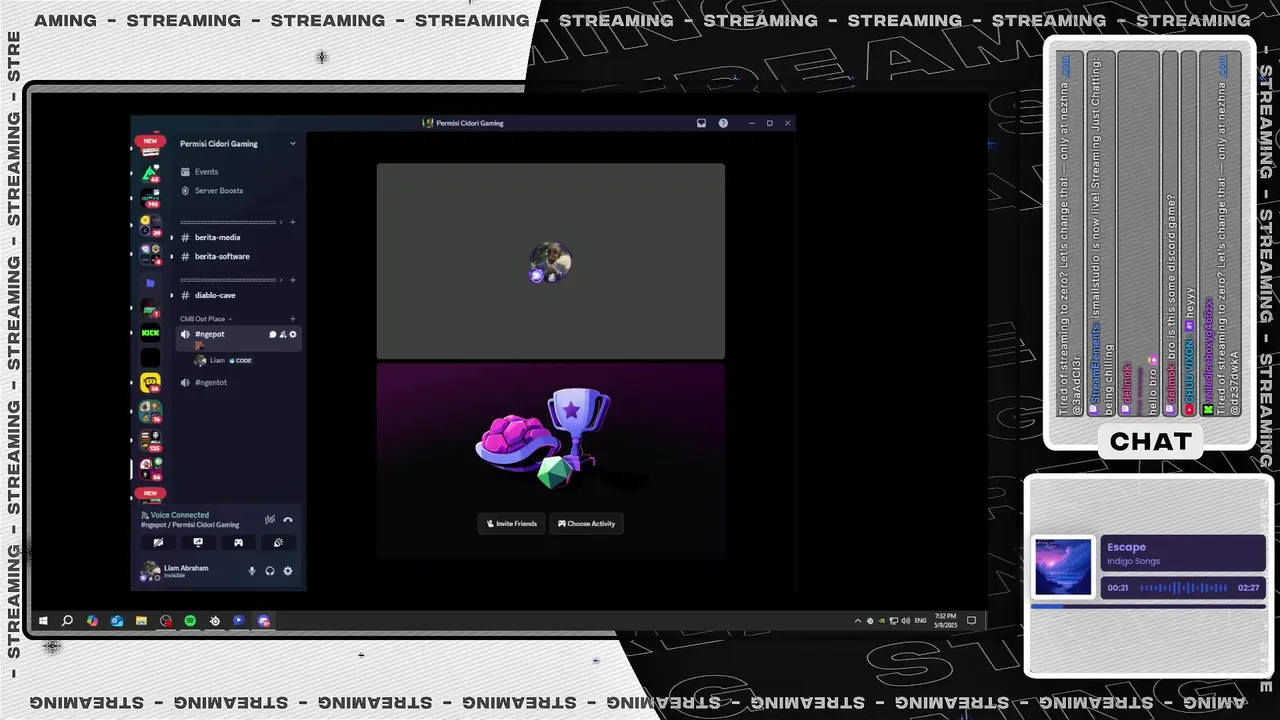Add channel to Chill Out Place category
This screenshot has height=720, width=1280.
click(x=292, y=319)
